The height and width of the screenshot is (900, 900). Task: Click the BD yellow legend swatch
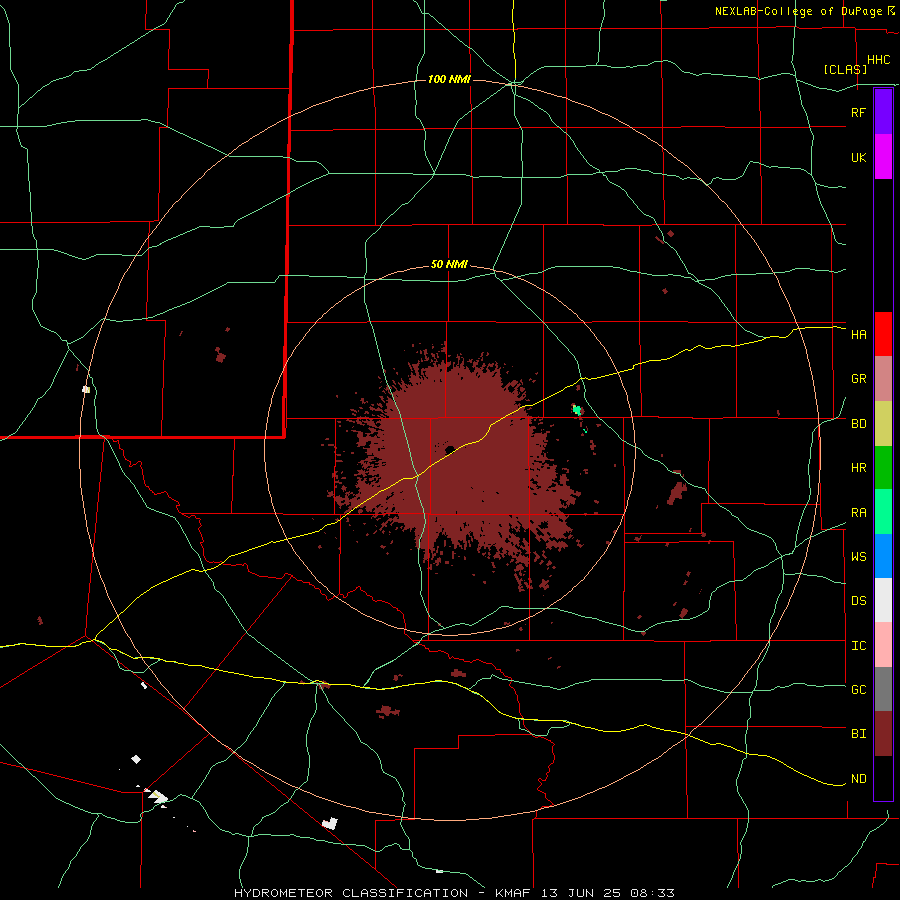coord(883,423)
